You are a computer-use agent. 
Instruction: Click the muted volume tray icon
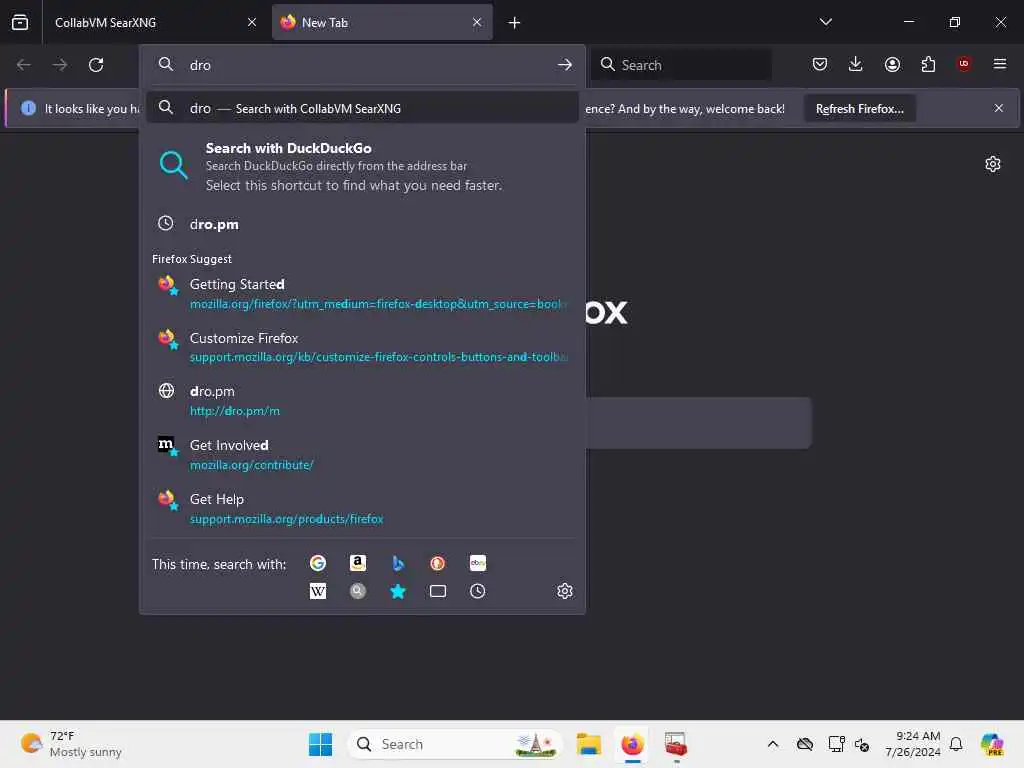coord(862,744)
